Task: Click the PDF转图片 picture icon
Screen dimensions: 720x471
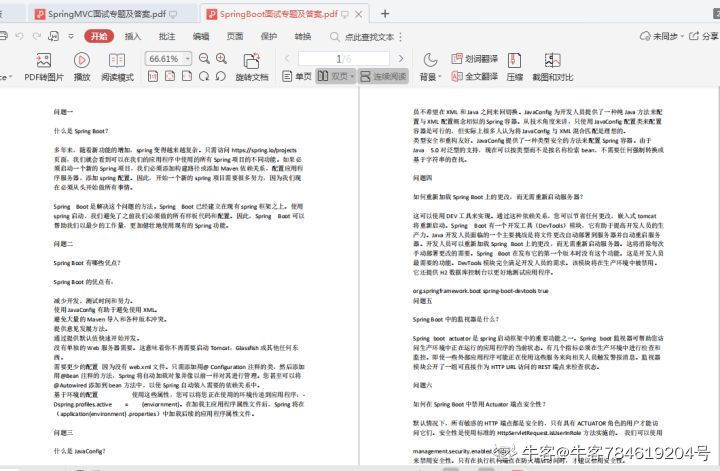Action: click(x=44, y=60)
